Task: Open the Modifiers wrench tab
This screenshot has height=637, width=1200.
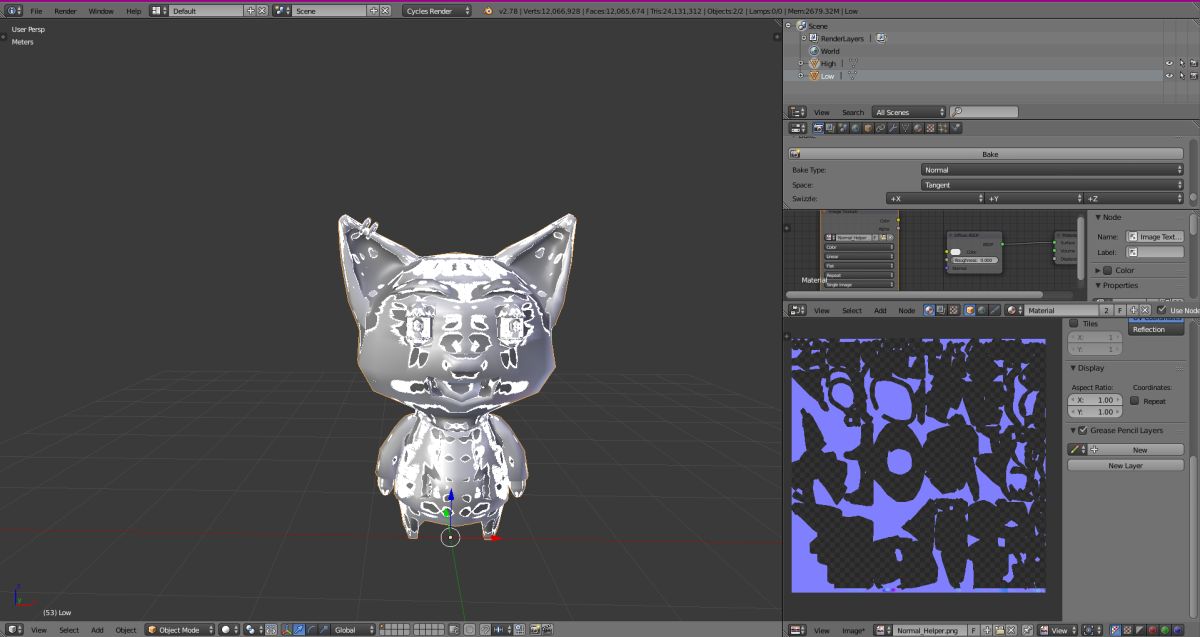Action: click(x=893, y=128)
